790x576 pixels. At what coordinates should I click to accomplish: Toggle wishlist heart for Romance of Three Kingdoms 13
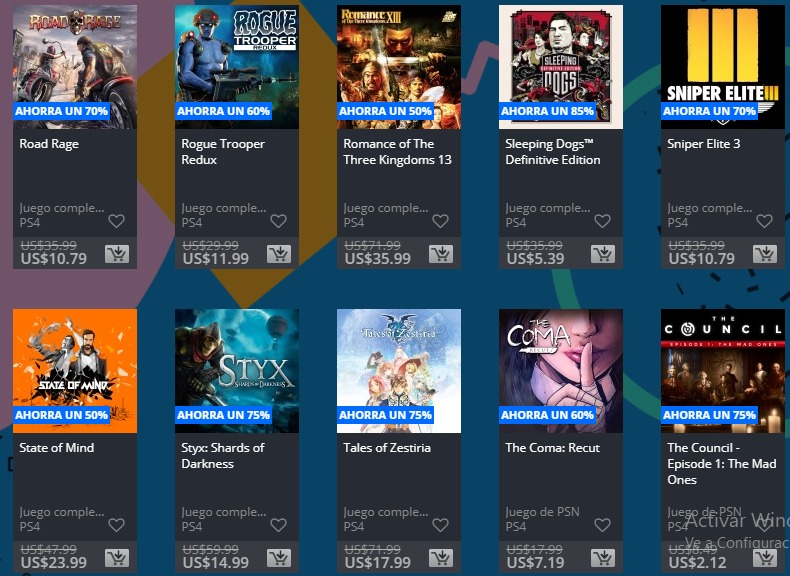click(440, 221)
